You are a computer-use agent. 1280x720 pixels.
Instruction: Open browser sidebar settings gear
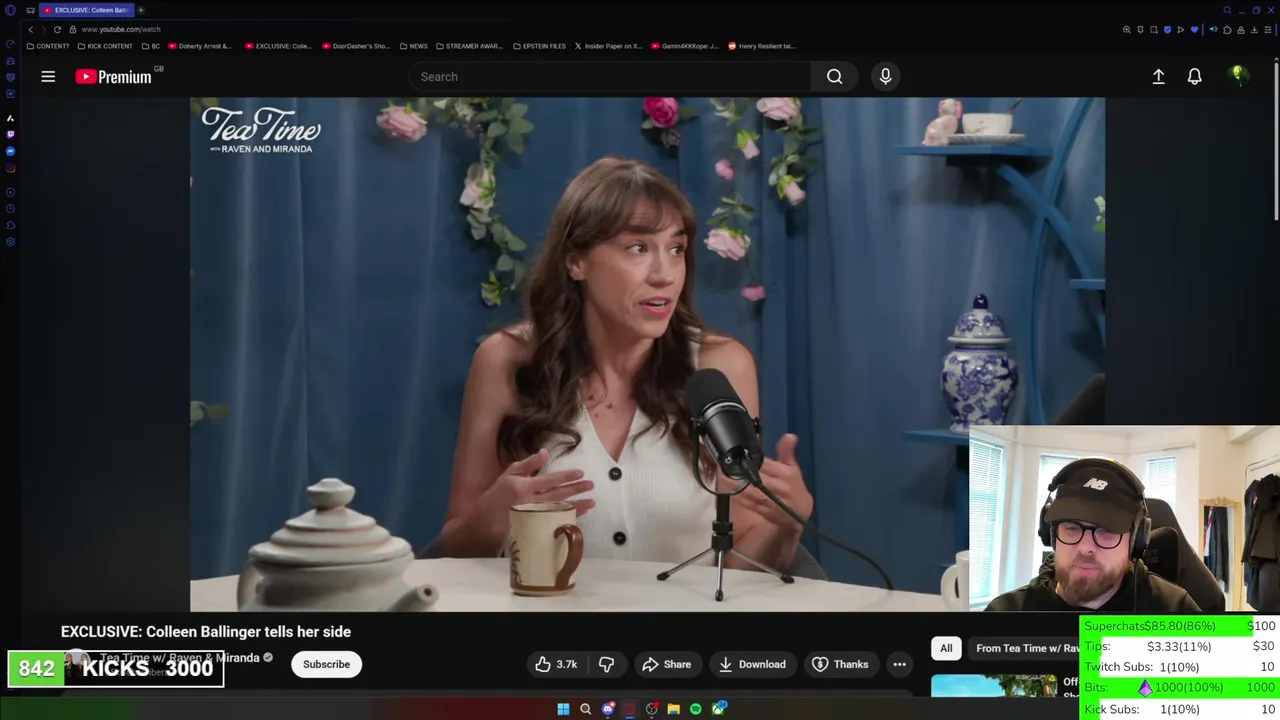[10, 241]
